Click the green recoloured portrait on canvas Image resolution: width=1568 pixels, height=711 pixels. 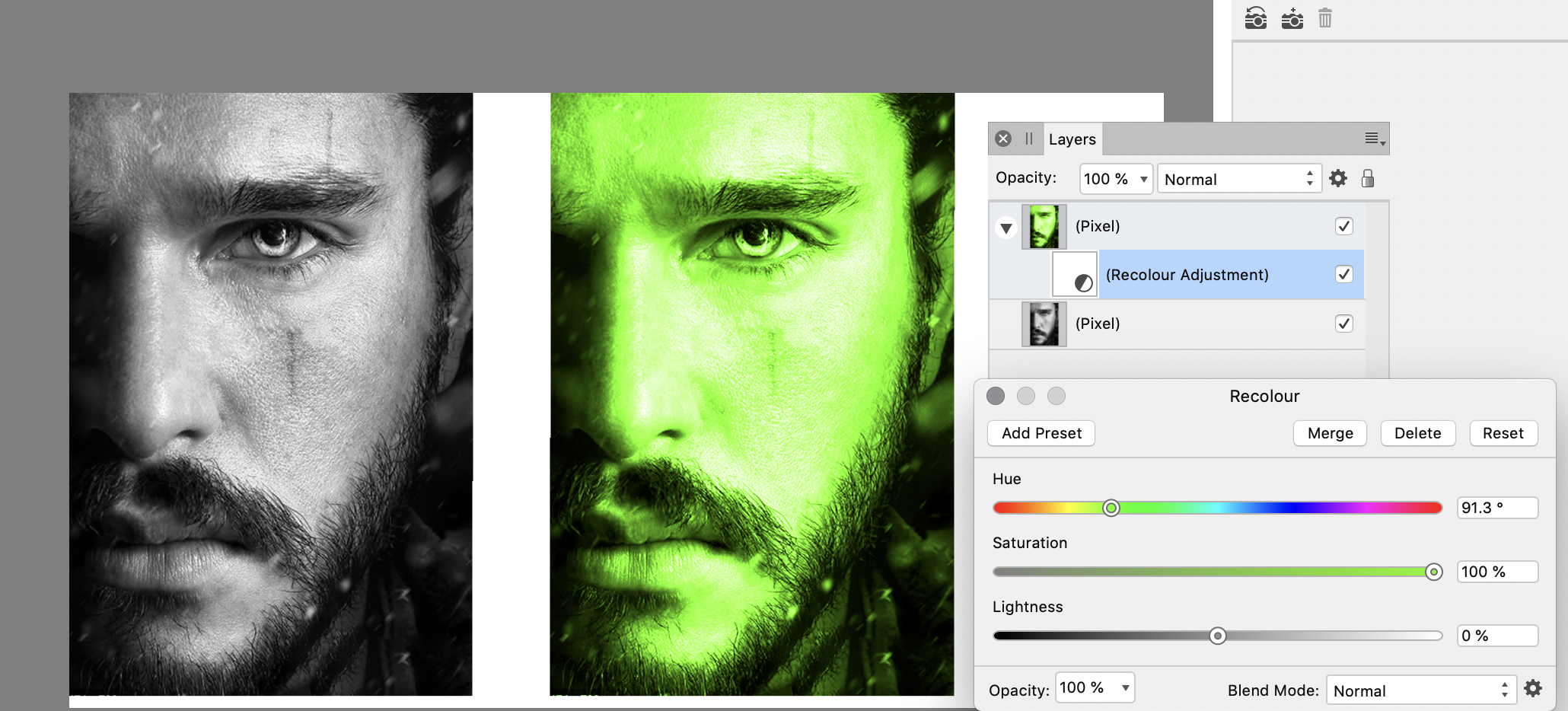pos(752,394)
